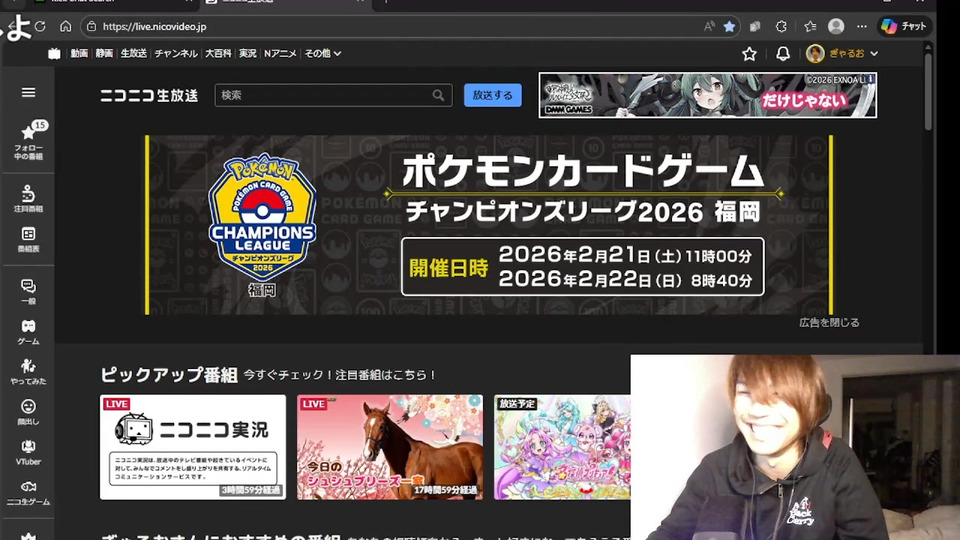Open the 大百科 menu item
The image size is (960, 540).
click(218, 53)
